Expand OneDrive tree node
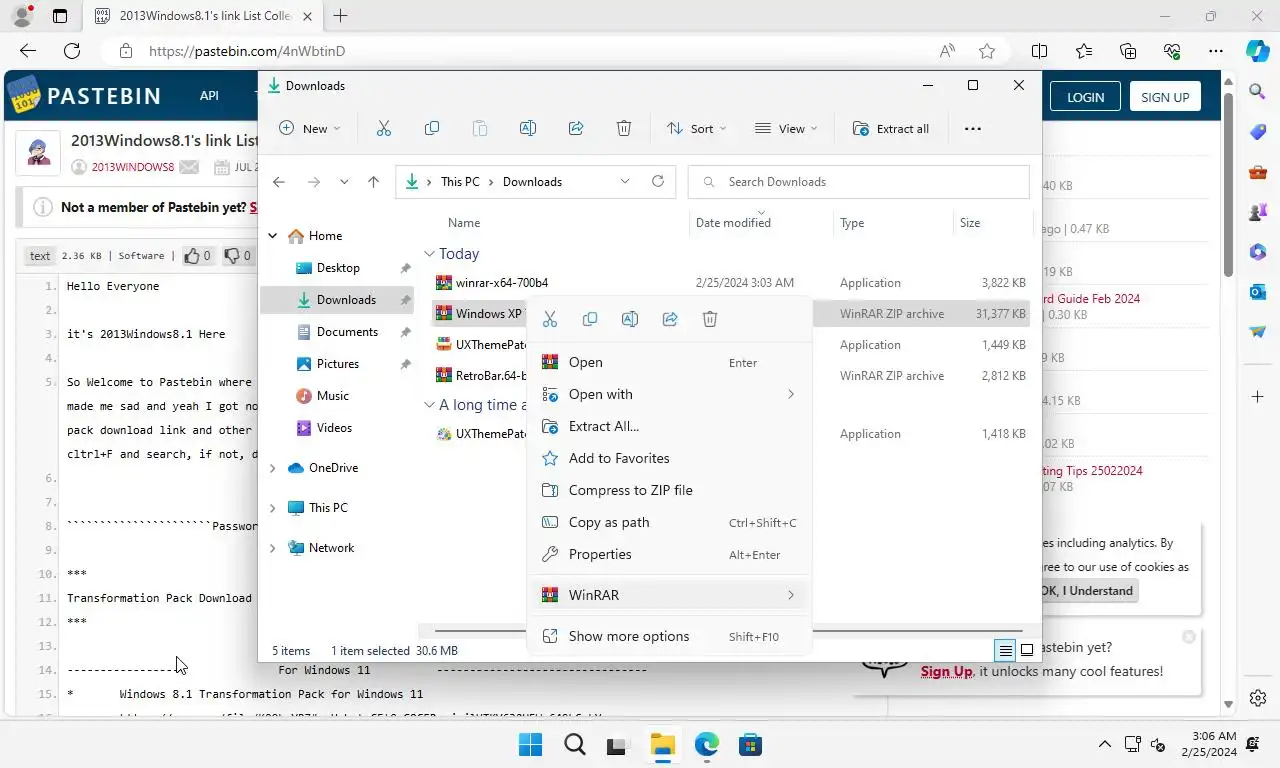This screenshot has height=768, width=1280. click(x=272, y=468)
